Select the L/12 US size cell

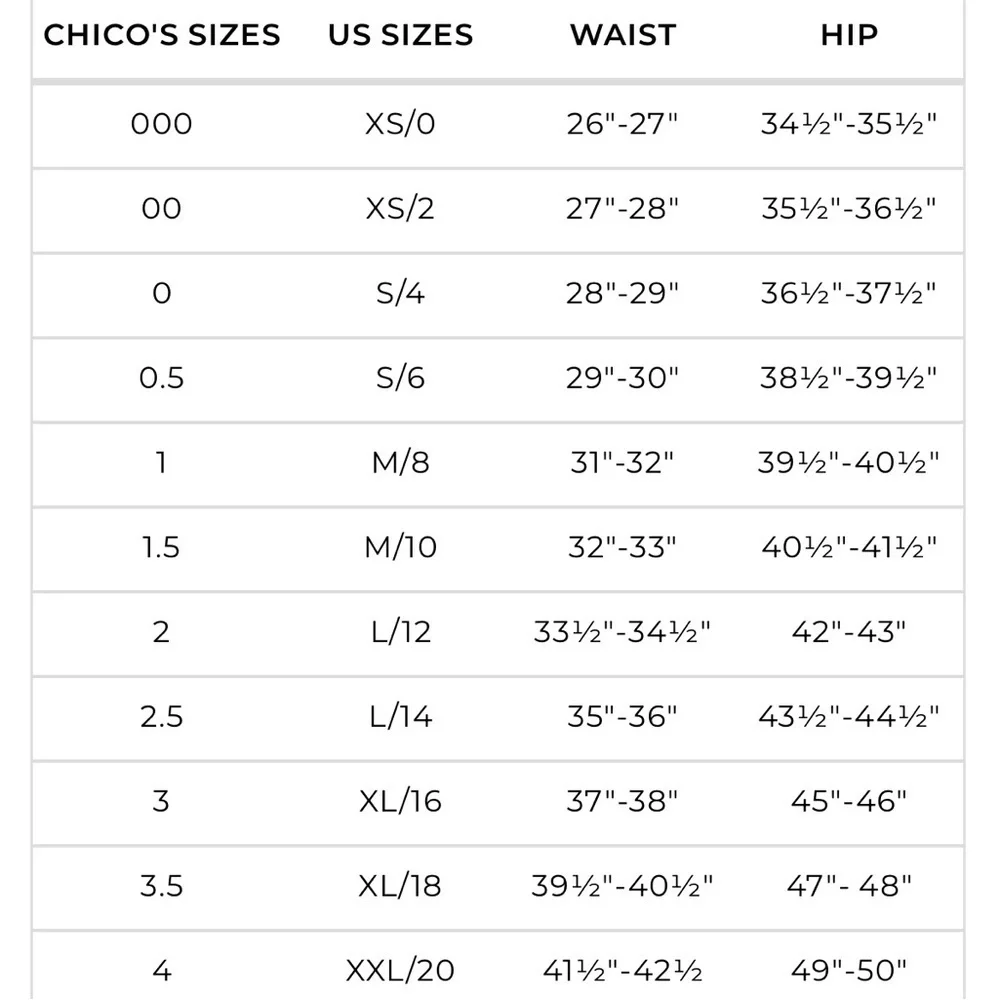[401, 632]
